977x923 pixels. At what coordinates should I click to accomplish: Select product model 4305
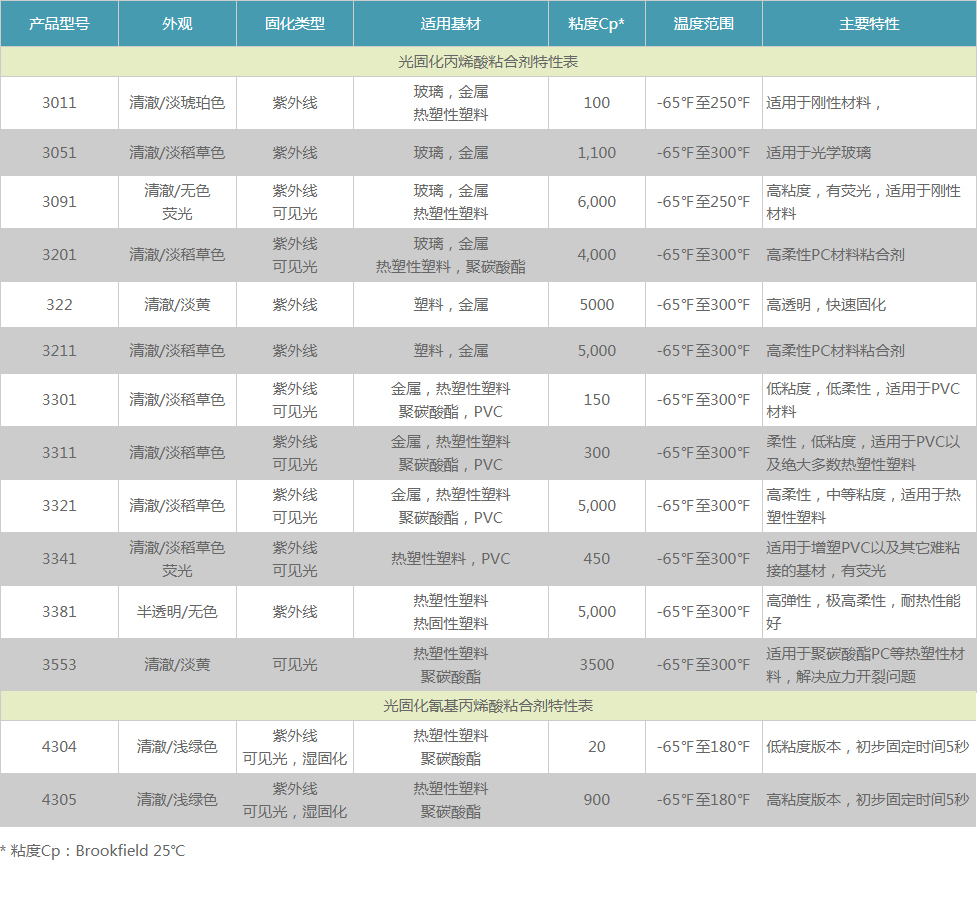[59, 800]
